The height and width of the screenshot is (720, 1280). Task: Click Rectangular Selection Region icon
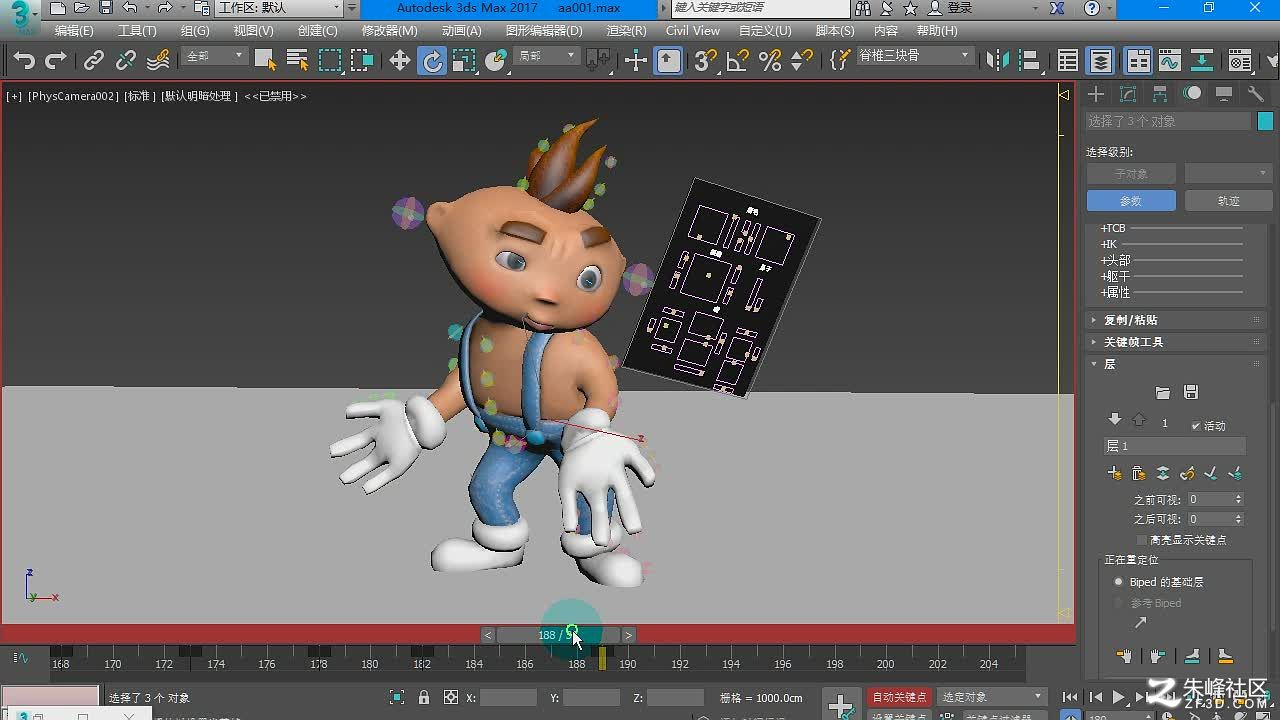click(330, 61)
